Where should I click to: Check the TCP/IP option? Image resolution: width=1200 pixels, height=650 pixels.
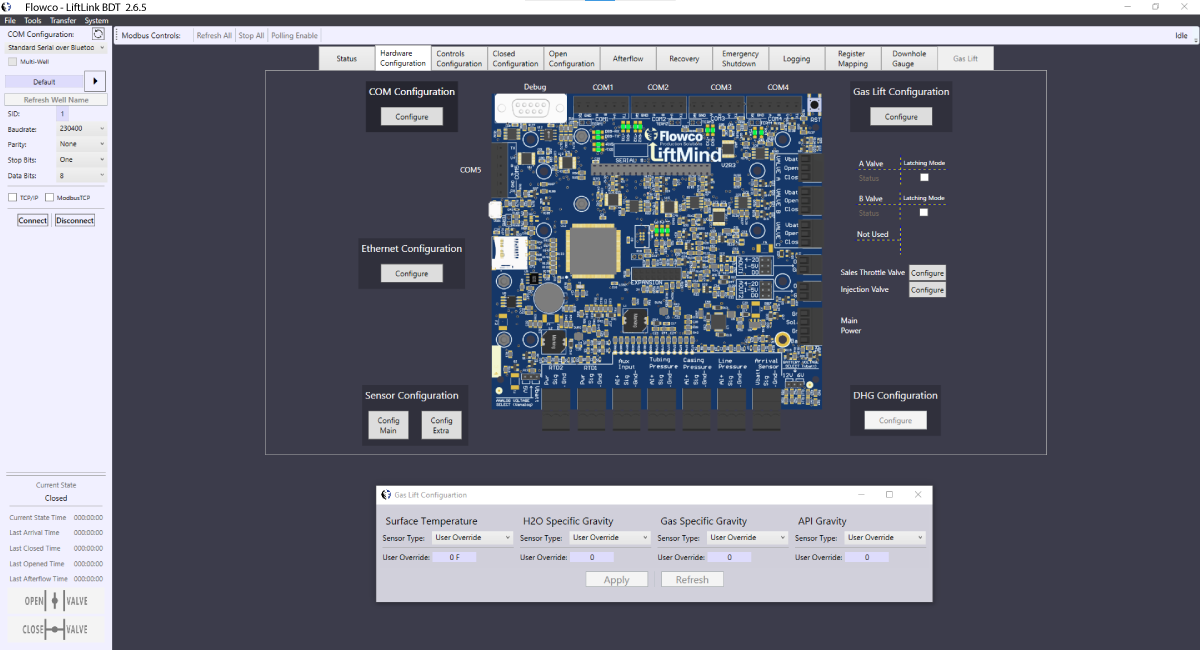(12, 198)
